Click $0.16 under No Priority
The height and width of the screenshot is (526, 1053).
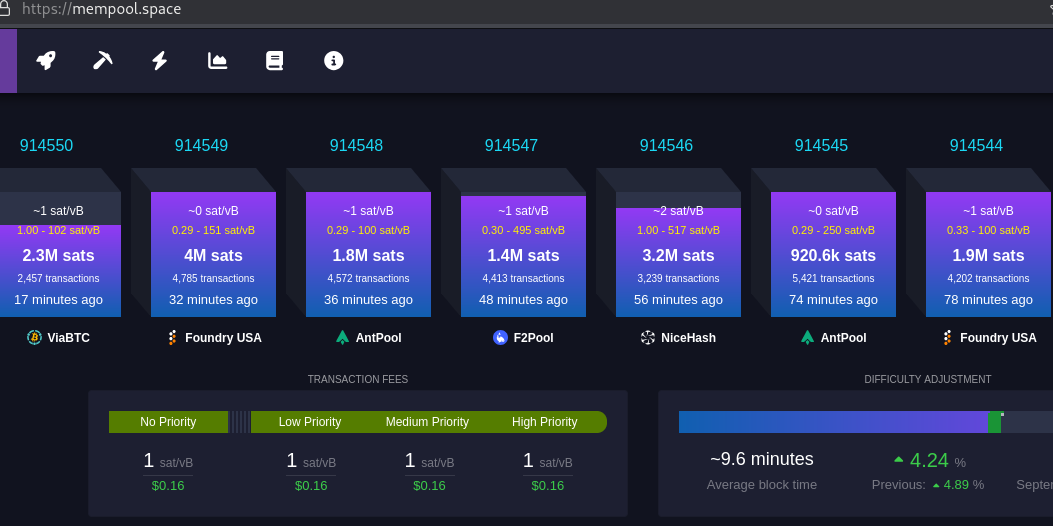pyautogui.click(x=168, y=486)
